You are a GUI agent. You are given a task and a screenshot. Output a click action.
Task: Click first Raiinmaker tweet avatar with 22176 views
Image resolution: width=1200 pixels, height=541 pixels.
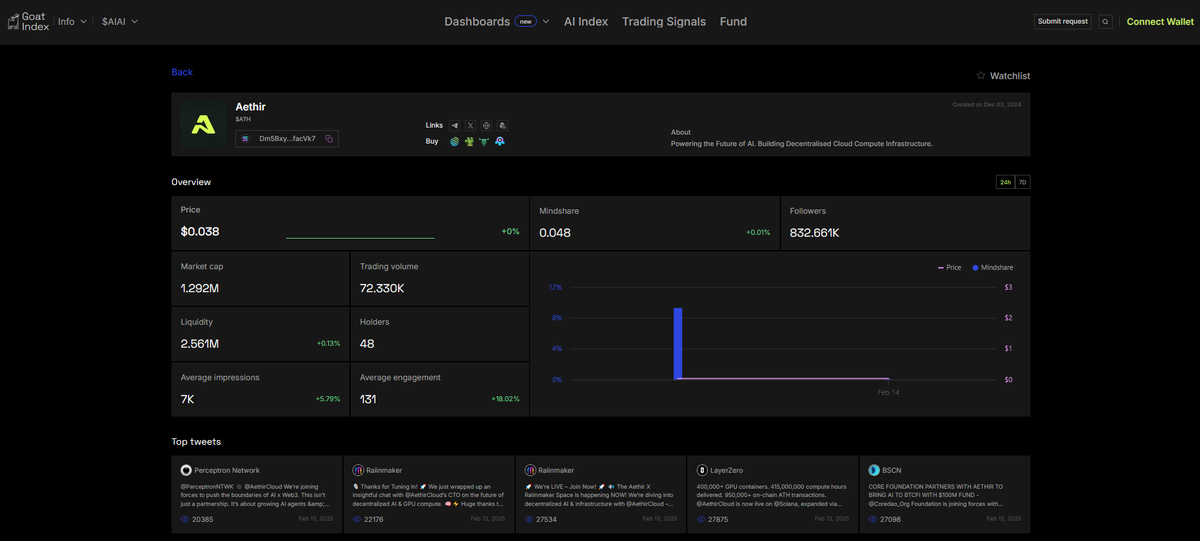[x=358, y=470]
